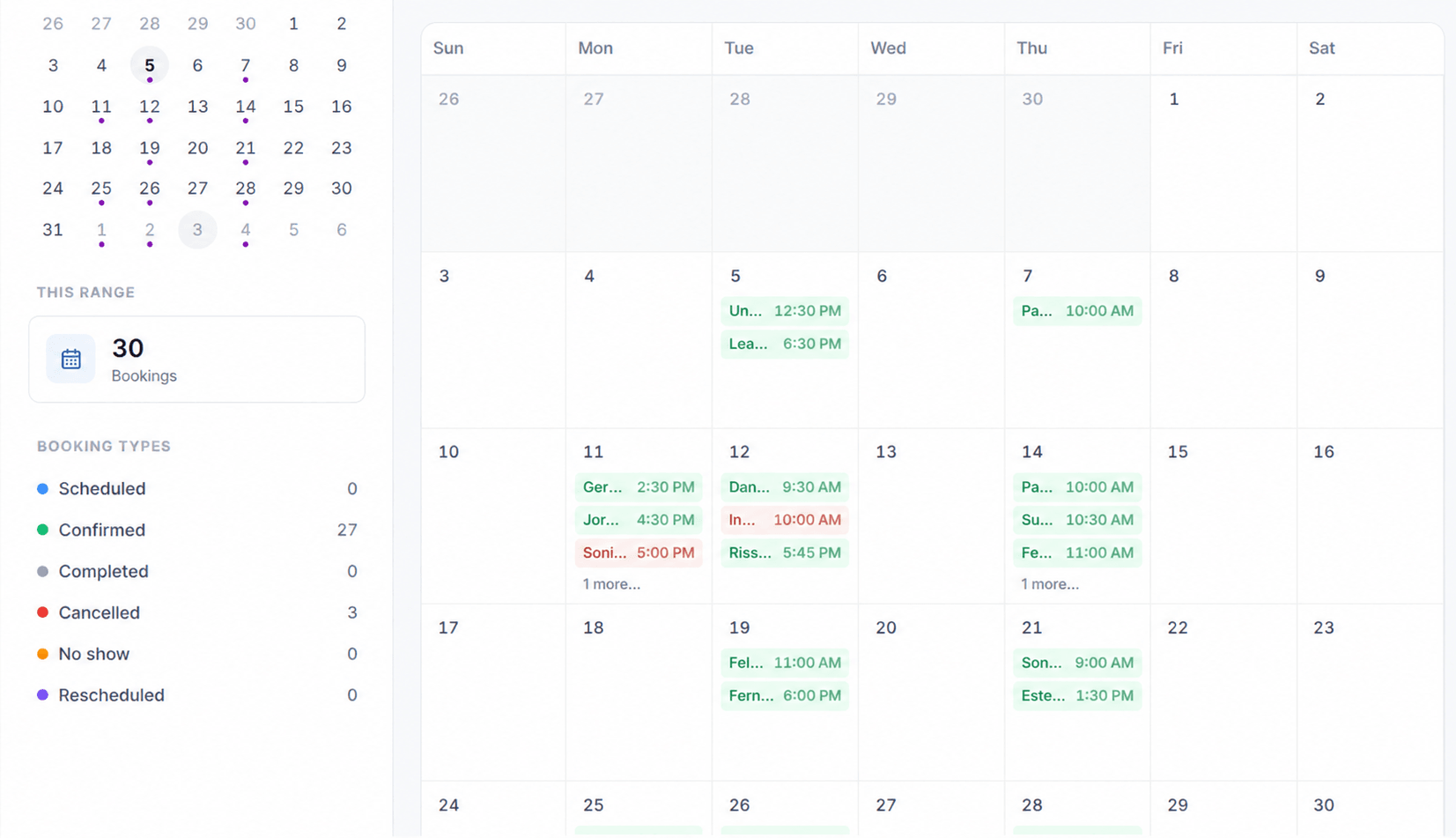The image size is (1456, 838).
Task: Click the red Cancelled status dot
Action: point(42,612)
